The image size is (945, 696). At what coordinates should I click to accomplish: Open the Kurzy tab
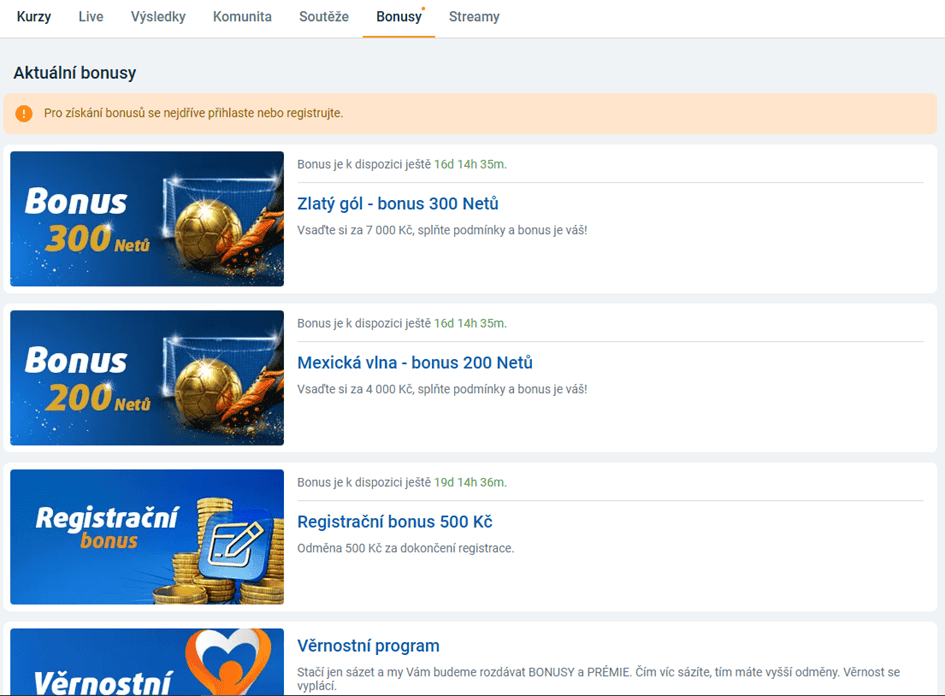pyautogui.click(x=34, y=17)
